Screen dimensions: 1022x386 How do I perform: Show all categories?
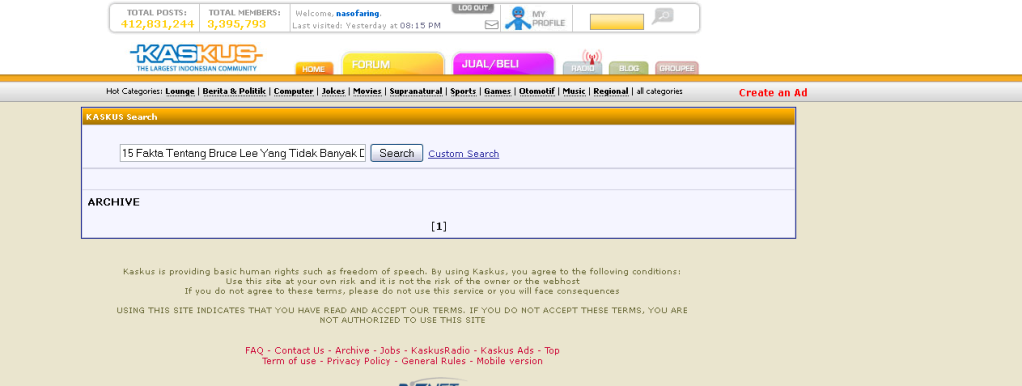pos(660,91)
